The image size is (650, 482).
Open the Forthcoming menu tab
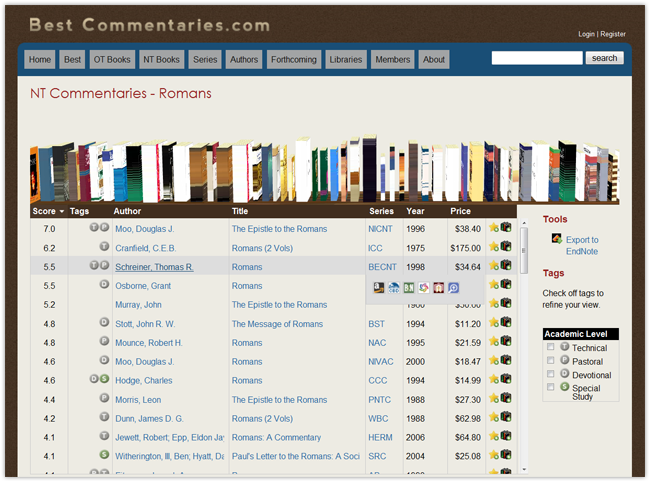[294, 59]
